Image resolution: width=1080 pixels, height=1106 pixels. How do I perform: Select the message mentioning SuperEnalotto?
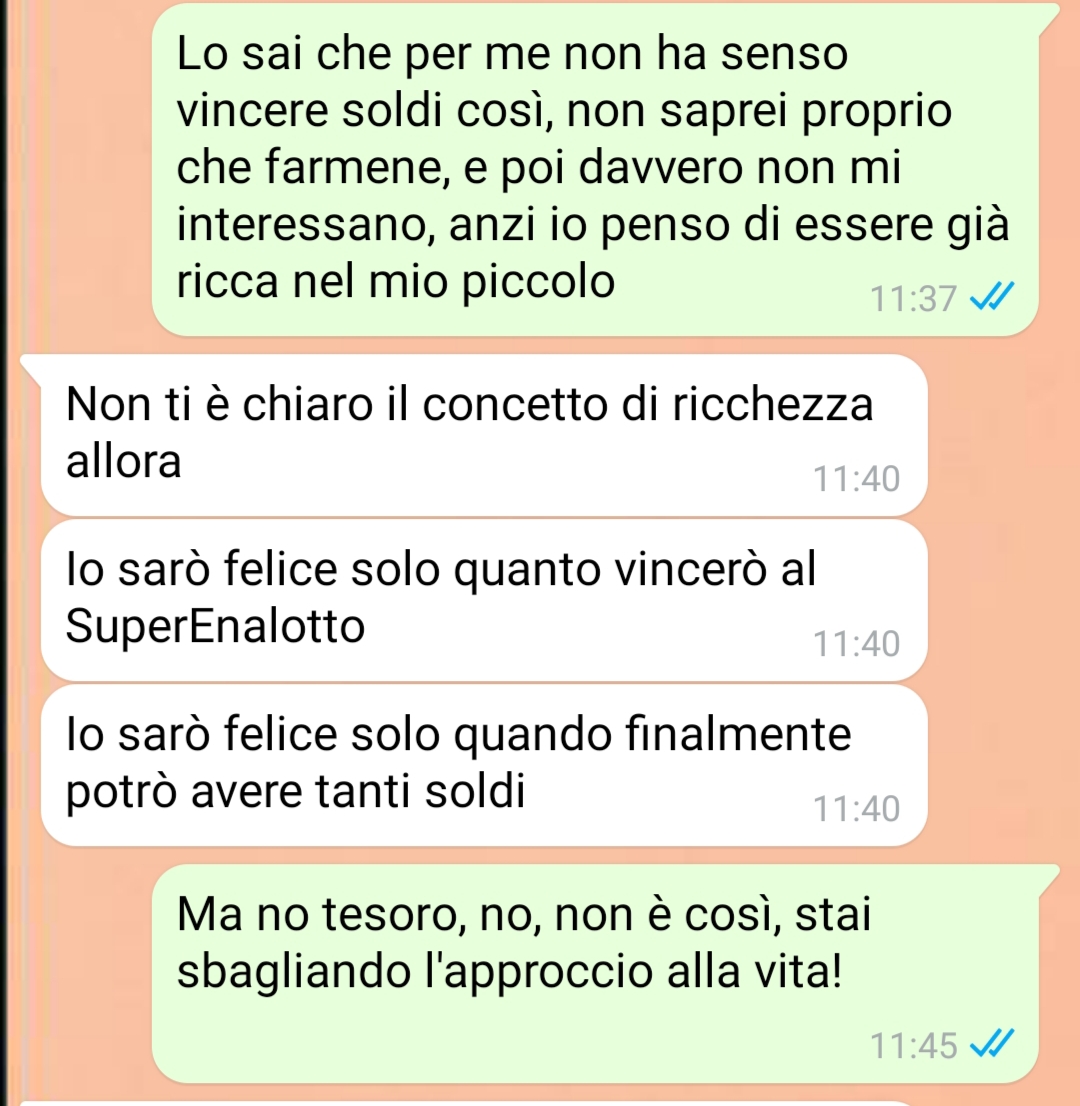(484, 600)
